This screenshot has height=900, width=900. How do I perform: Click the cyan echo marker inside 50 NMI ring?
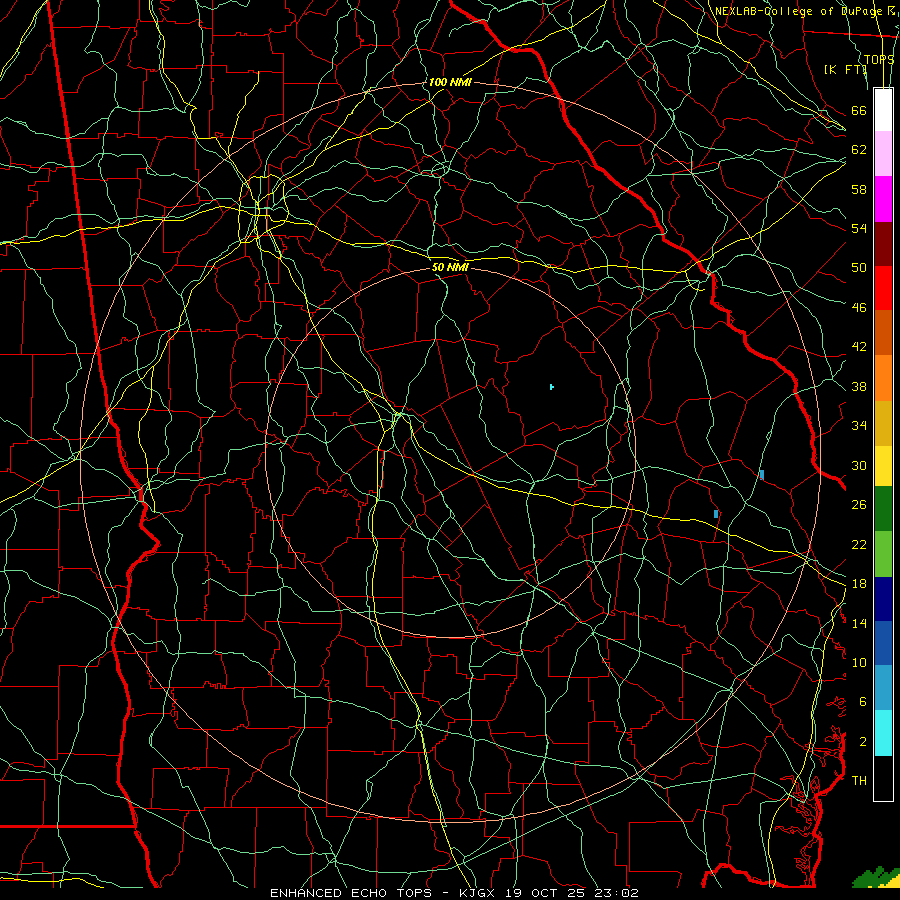(552, 387)
